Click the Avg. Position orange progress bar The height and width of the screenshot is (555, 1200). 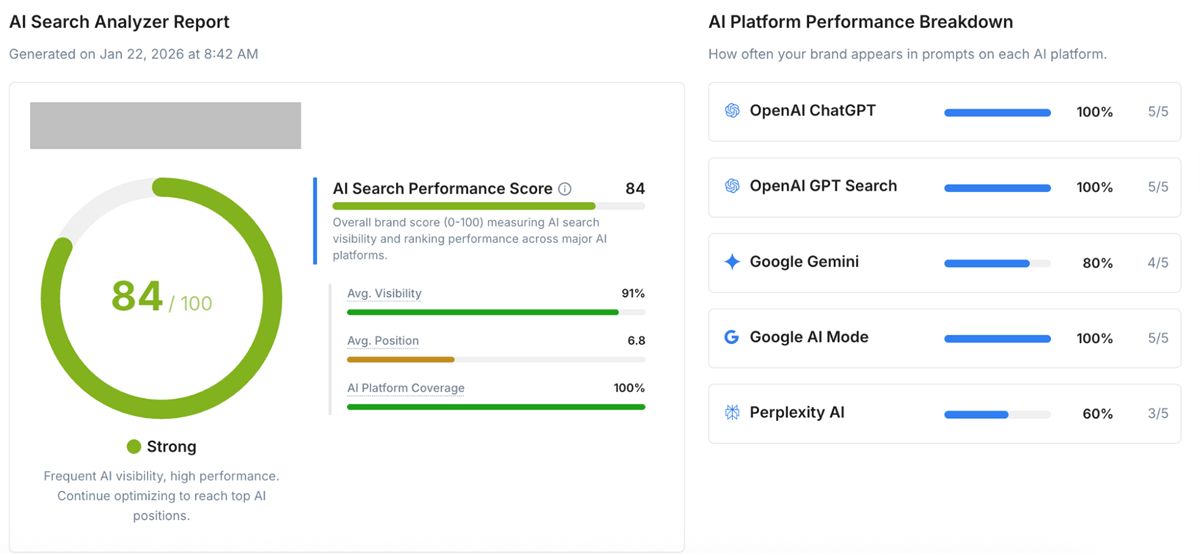pos(401,359)
